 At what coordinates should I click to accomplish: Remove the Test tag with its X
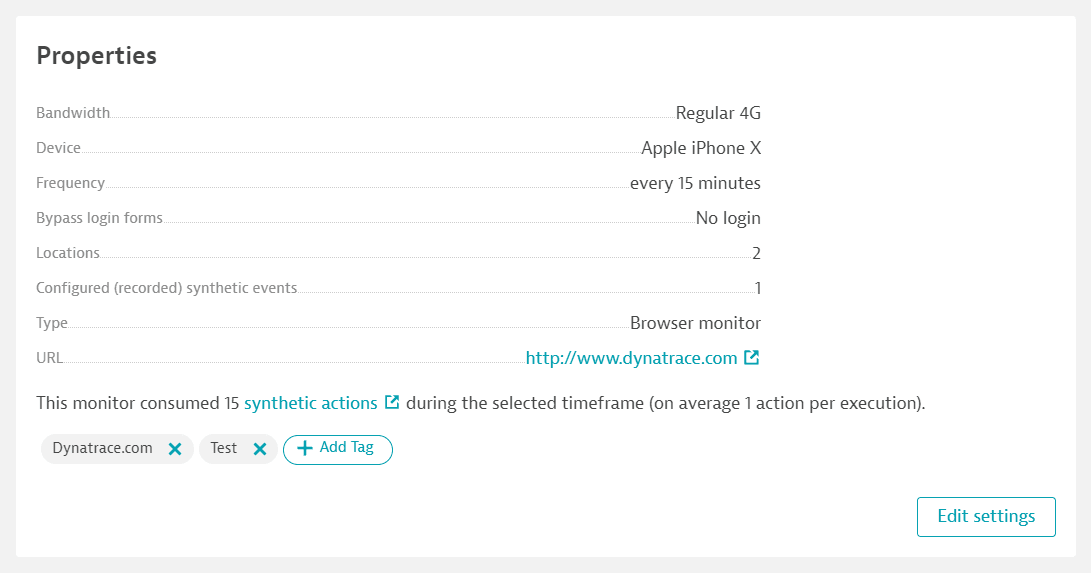coord(260,449)
